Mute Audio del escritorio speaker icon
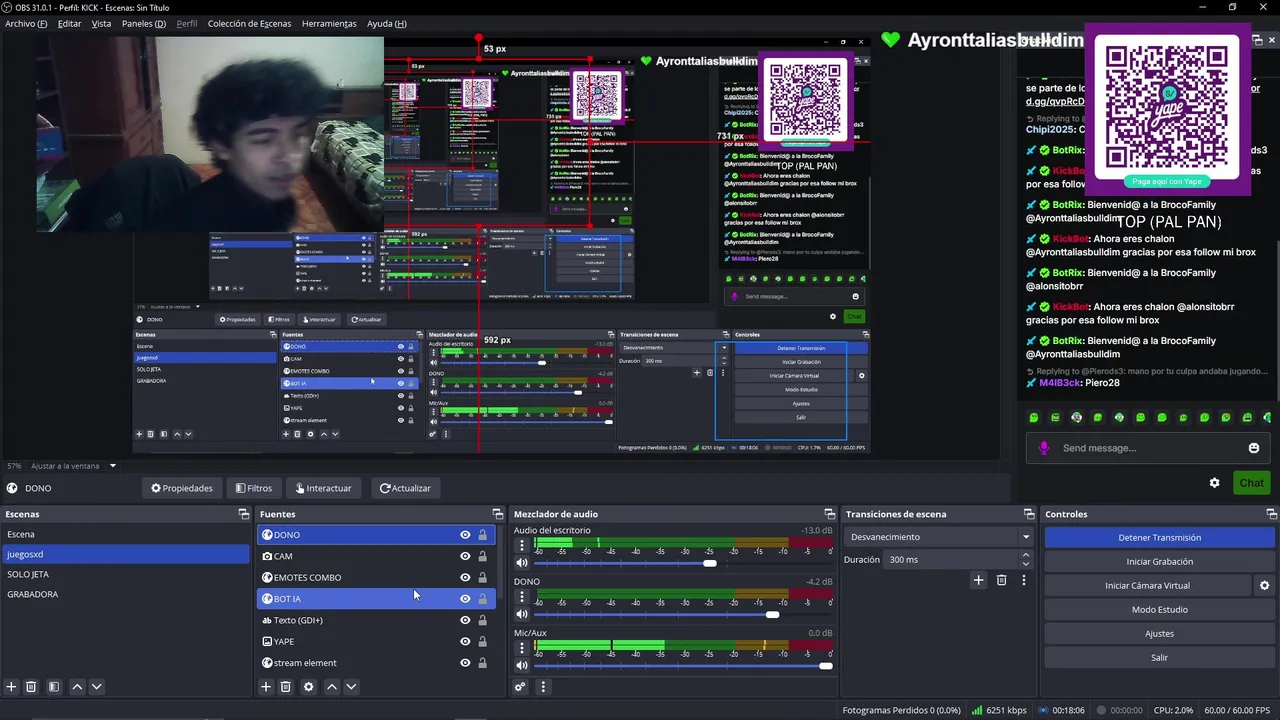 521,563
